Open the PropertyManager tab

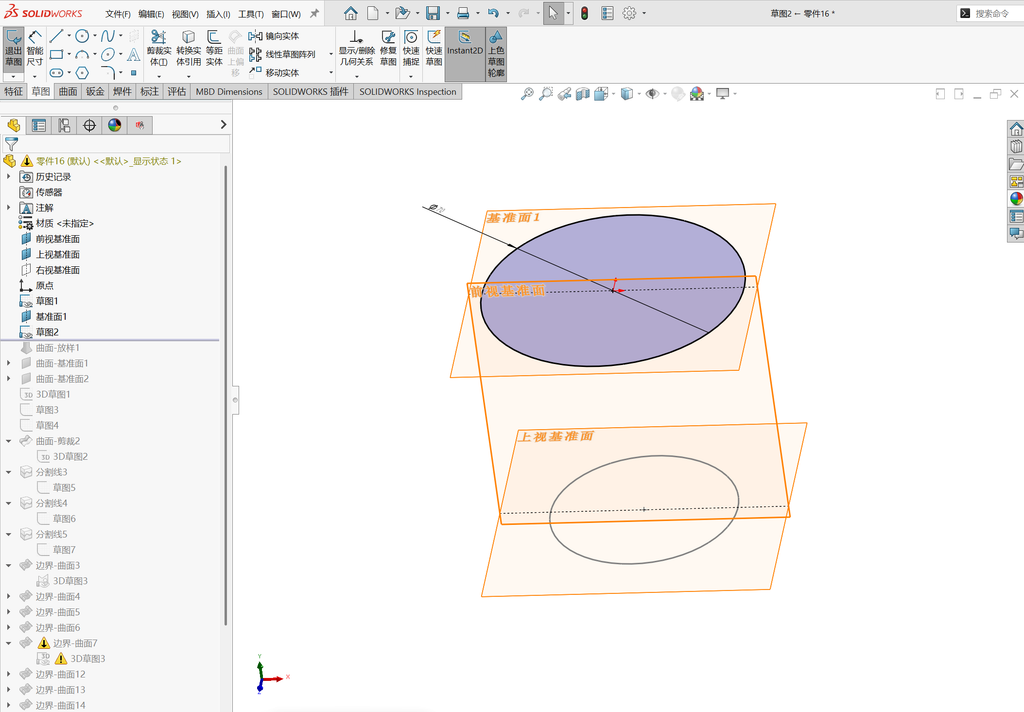[x=39, y=125]
